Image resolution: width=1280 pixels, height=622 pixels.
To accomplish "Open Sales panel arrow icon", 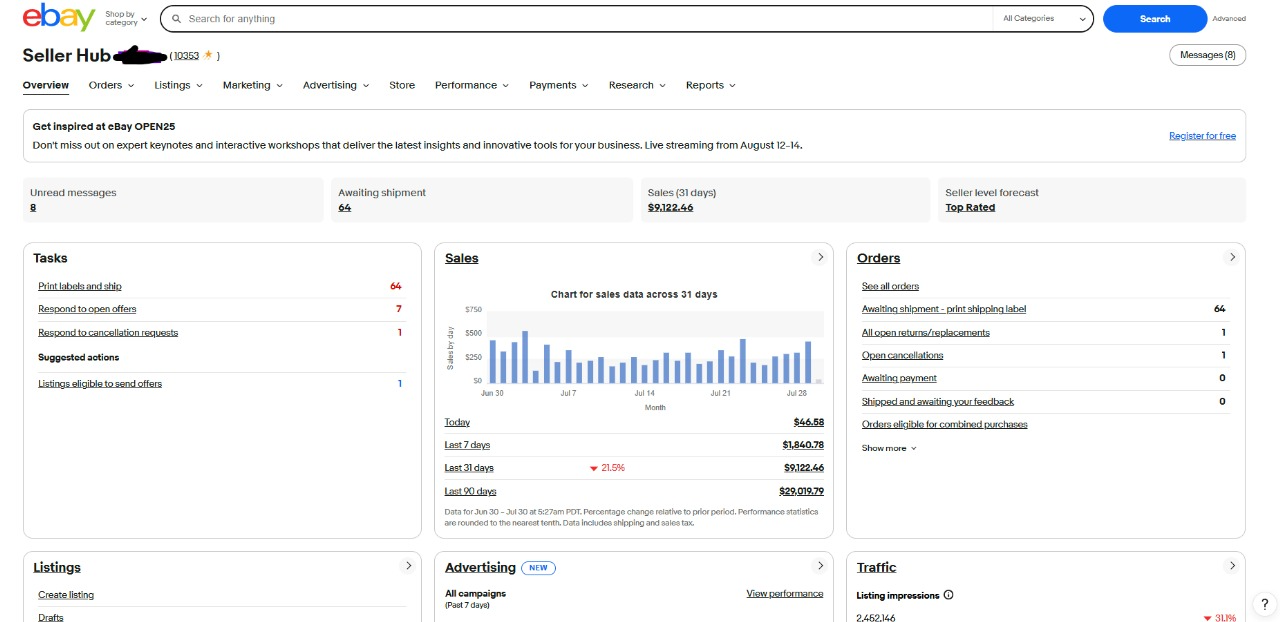I will click(x=820, y=257).
